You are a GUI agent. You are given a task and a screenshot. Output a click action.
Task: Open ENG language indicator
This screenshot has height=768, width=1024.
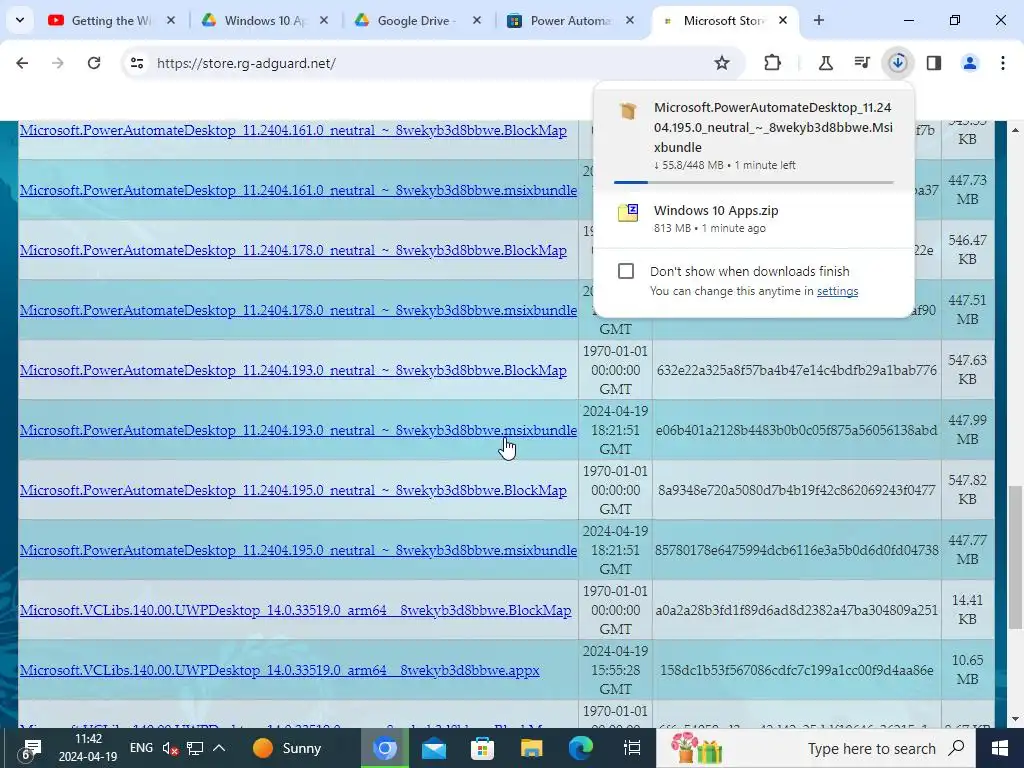[x=141, y=748]
